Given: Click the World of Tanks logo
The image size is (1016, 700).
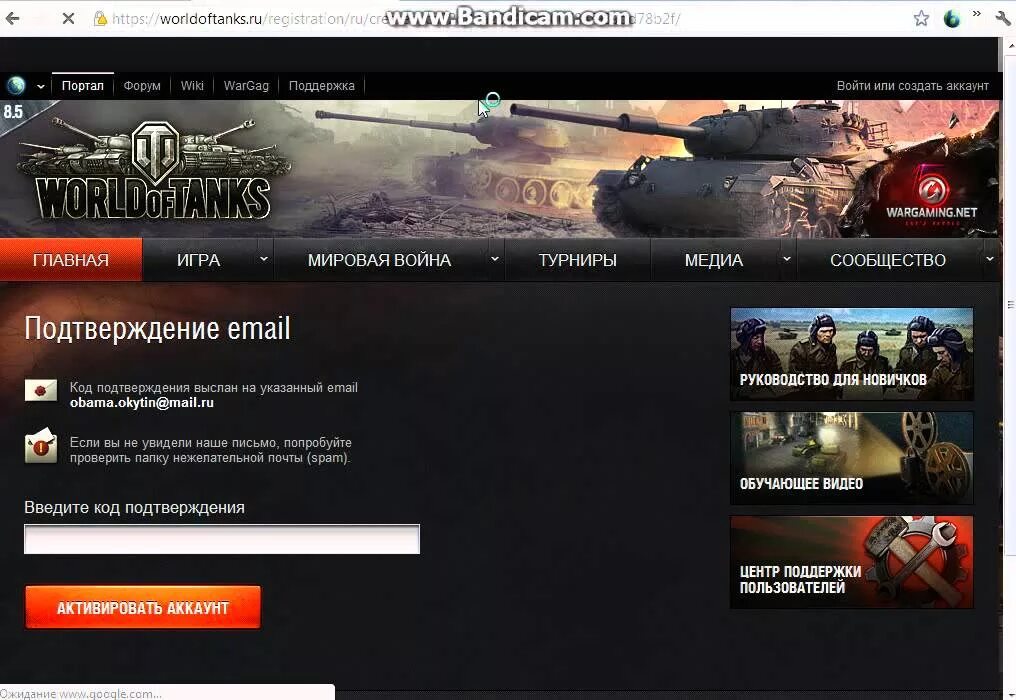Looking at the screenshot, I should click(153, 170).
